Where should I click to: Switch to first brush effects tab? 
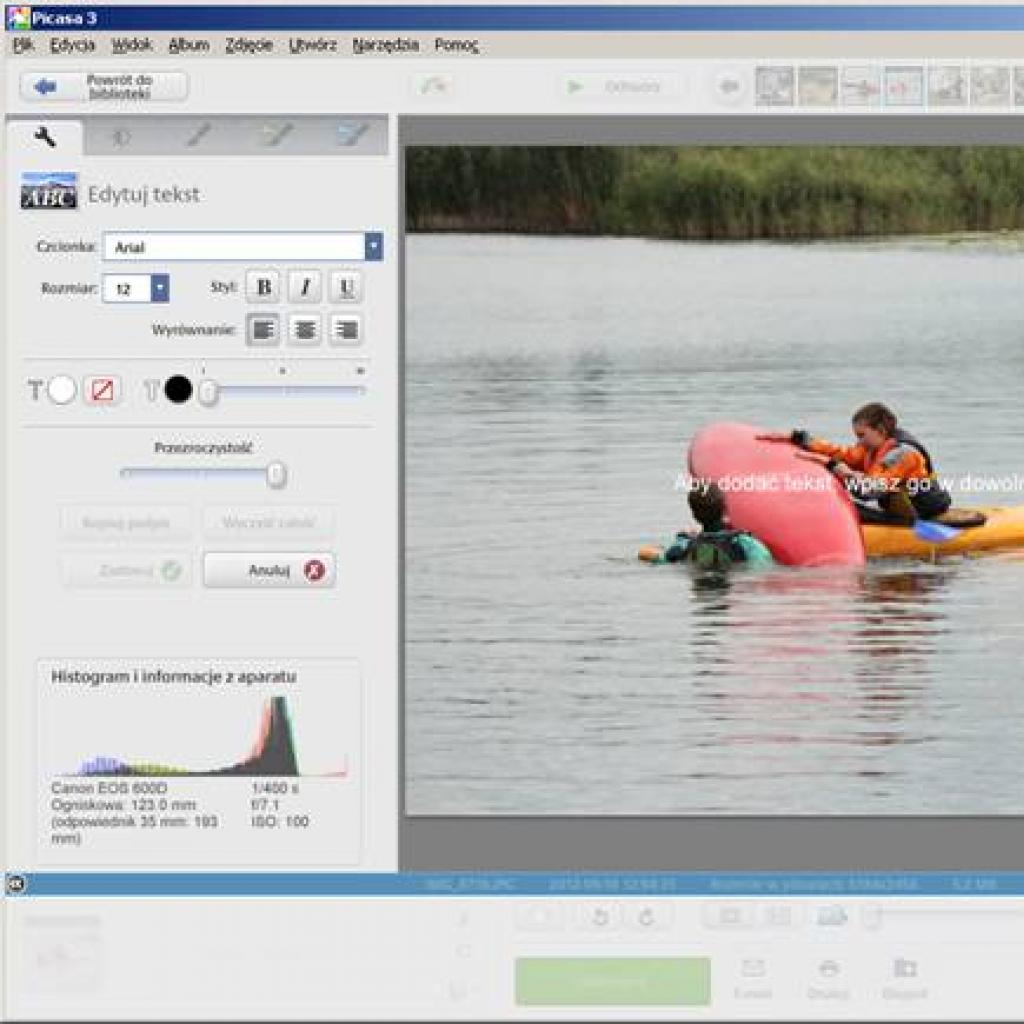tap(198, 135)
